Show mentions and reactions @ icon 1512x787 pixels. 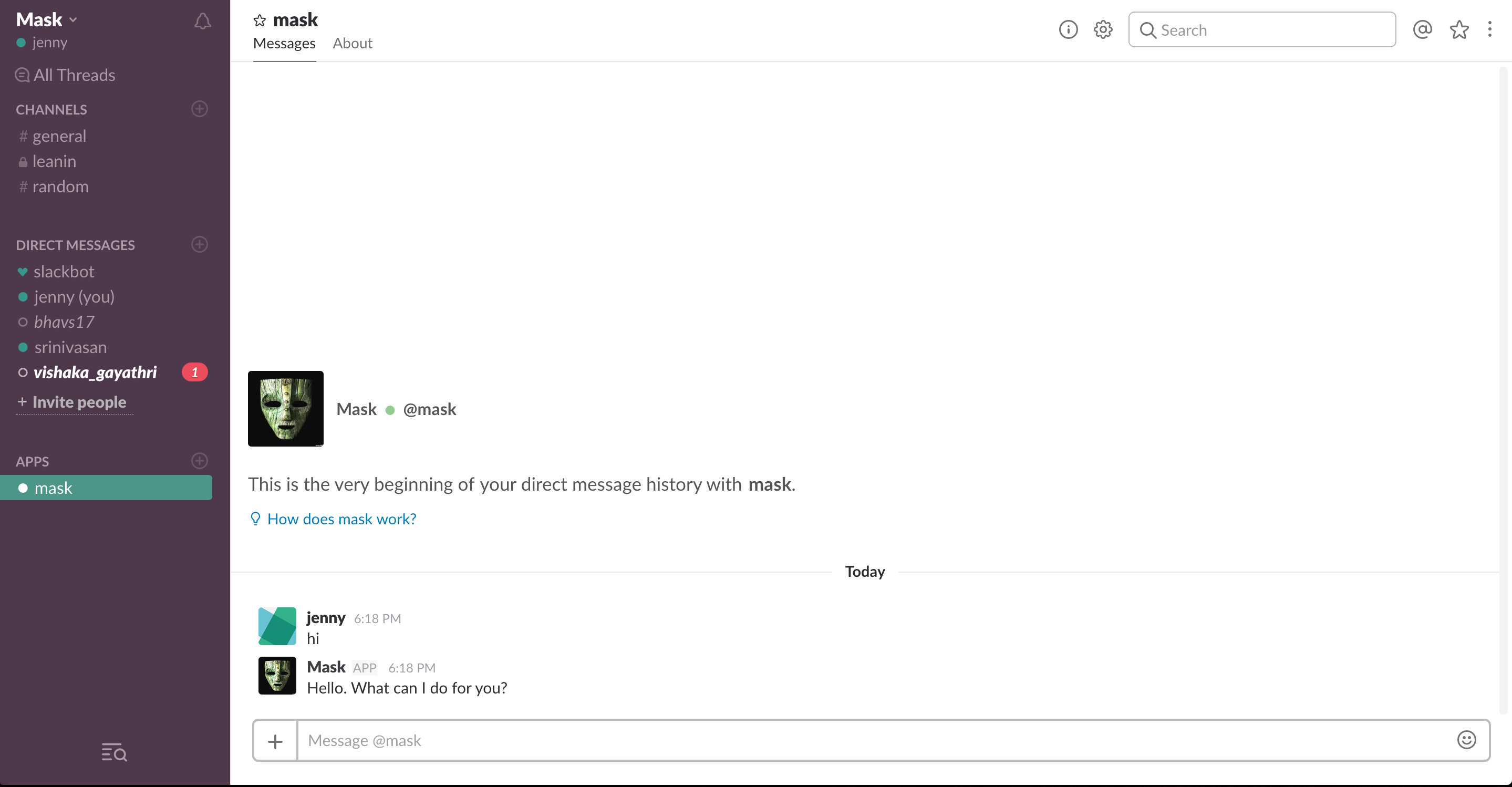pyautogui.click(x=1422, y=29)
